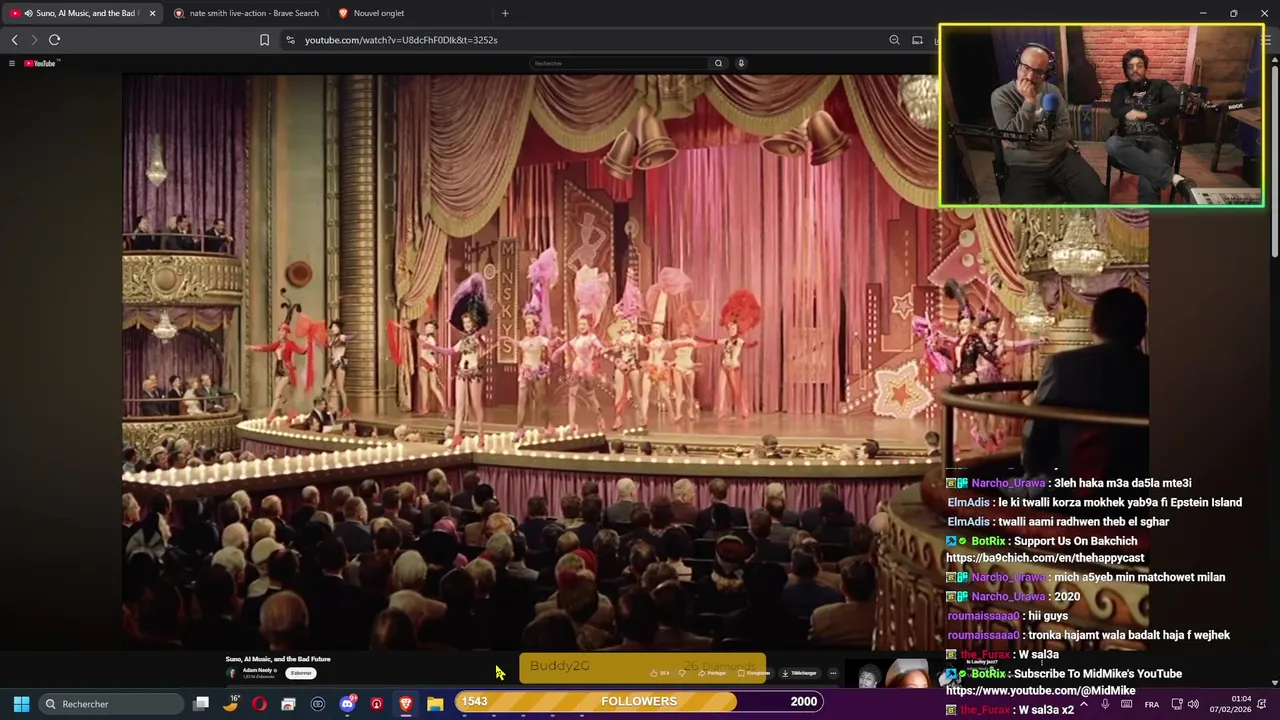Click the taskbar Rechercher search box
The height and width of the screenshot is (720, 1280).
[112, 704]
